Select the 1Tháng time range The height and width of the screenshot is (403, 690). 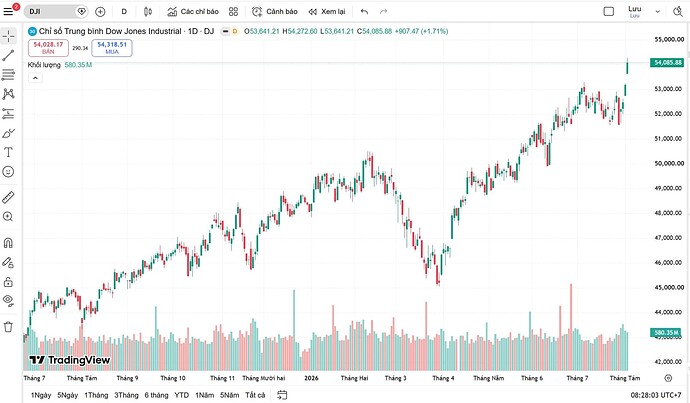pyautogui.click(x=96, y=395)
